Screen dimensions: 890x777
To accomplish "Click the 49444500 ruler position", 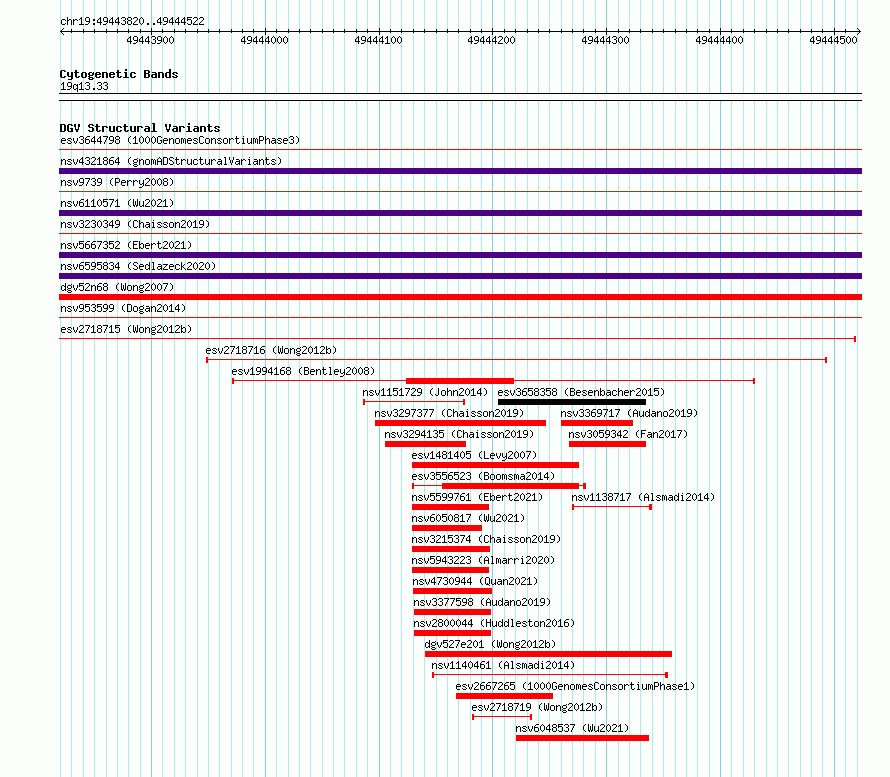I will [x=833, y=40].
